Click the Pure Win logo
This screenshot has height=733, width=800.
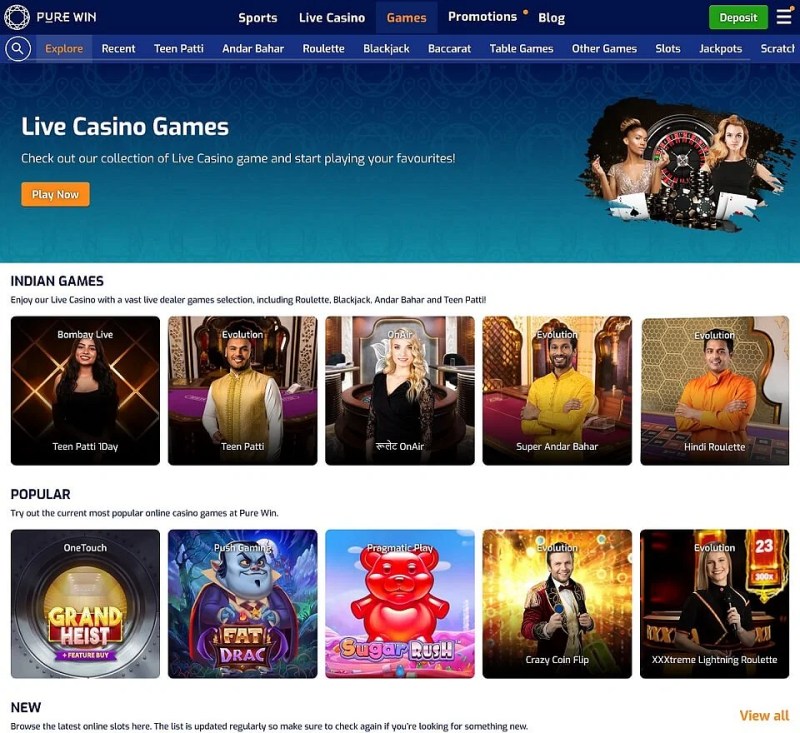coord(50,17)
